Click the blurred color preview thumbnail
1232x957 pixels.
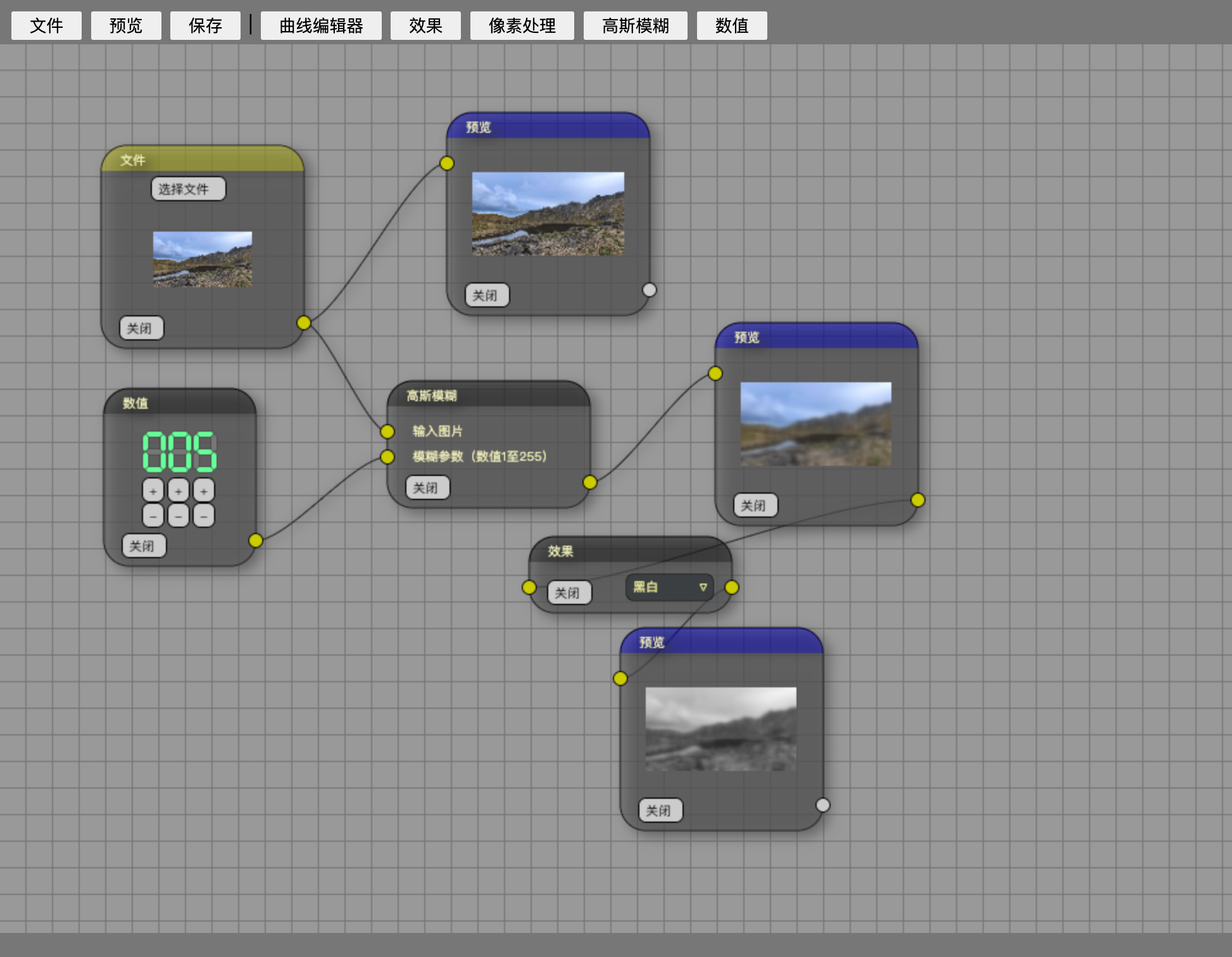tap(815, 424)
